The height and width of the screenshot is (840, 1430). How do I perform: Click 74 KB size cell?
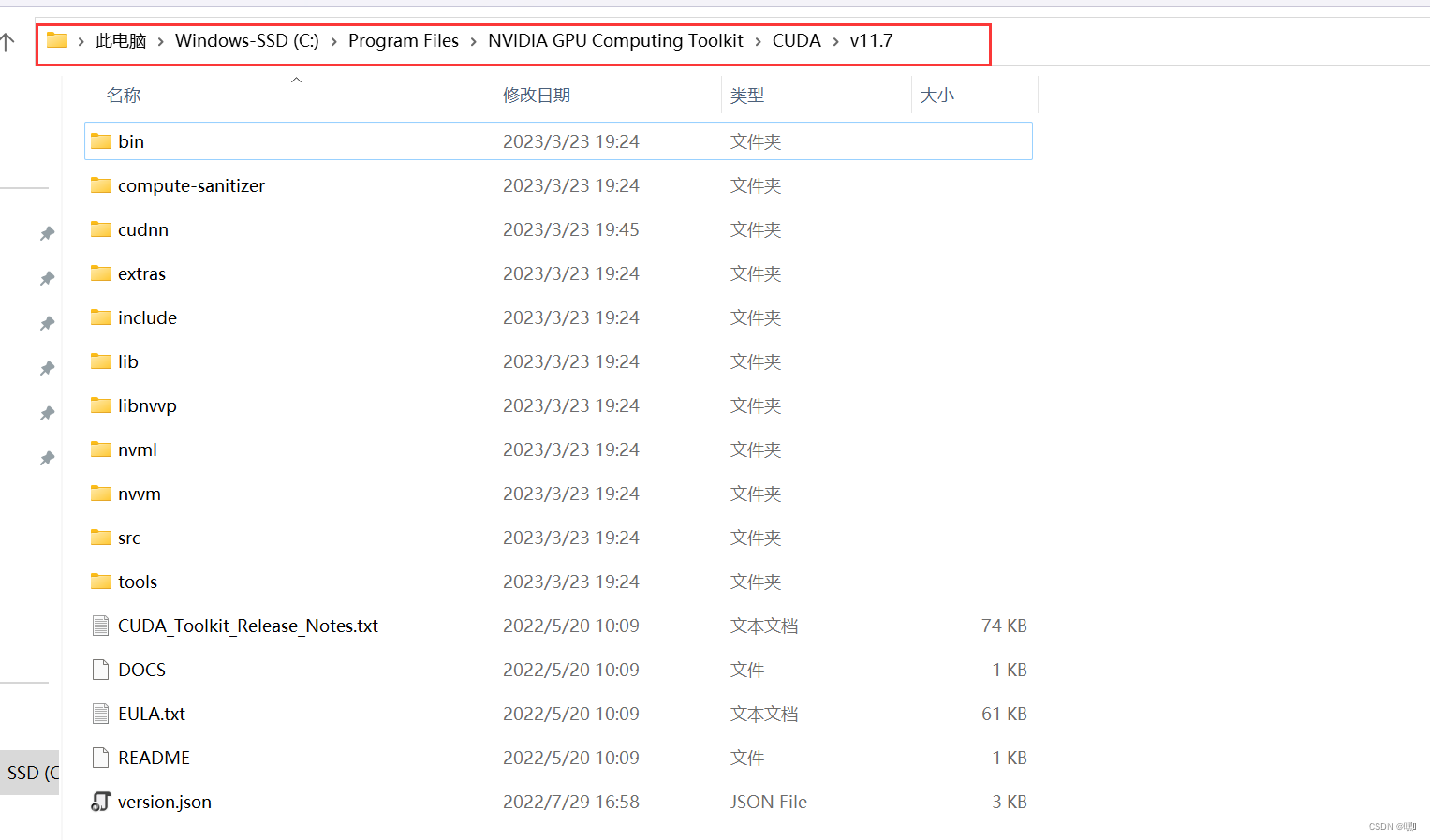pos(1004,626)
